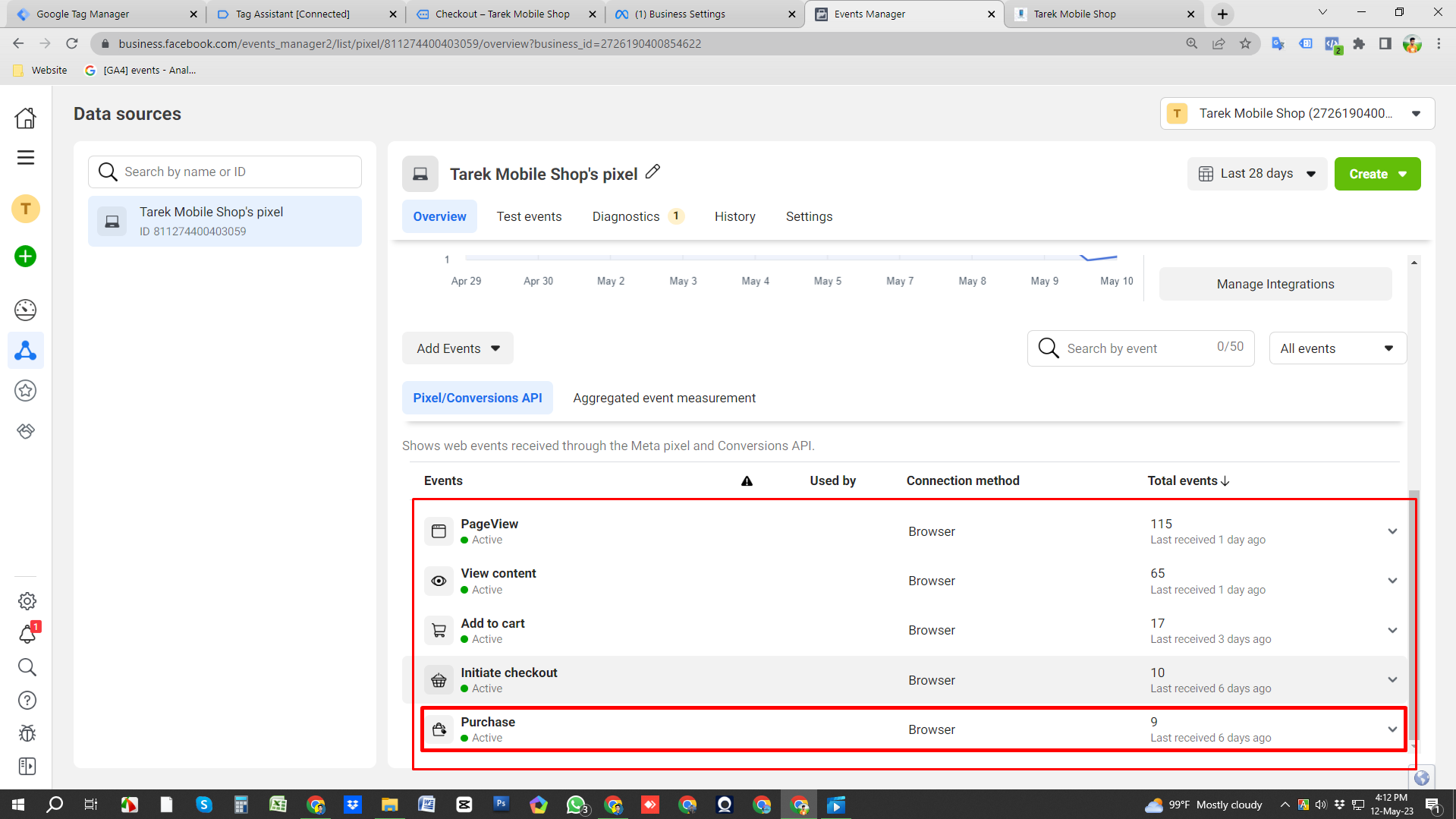This screenshot has width=1456, height=819.
Task: Select Tarek Mobile Shop's pixel in list
Action: [x=225, y=221]
